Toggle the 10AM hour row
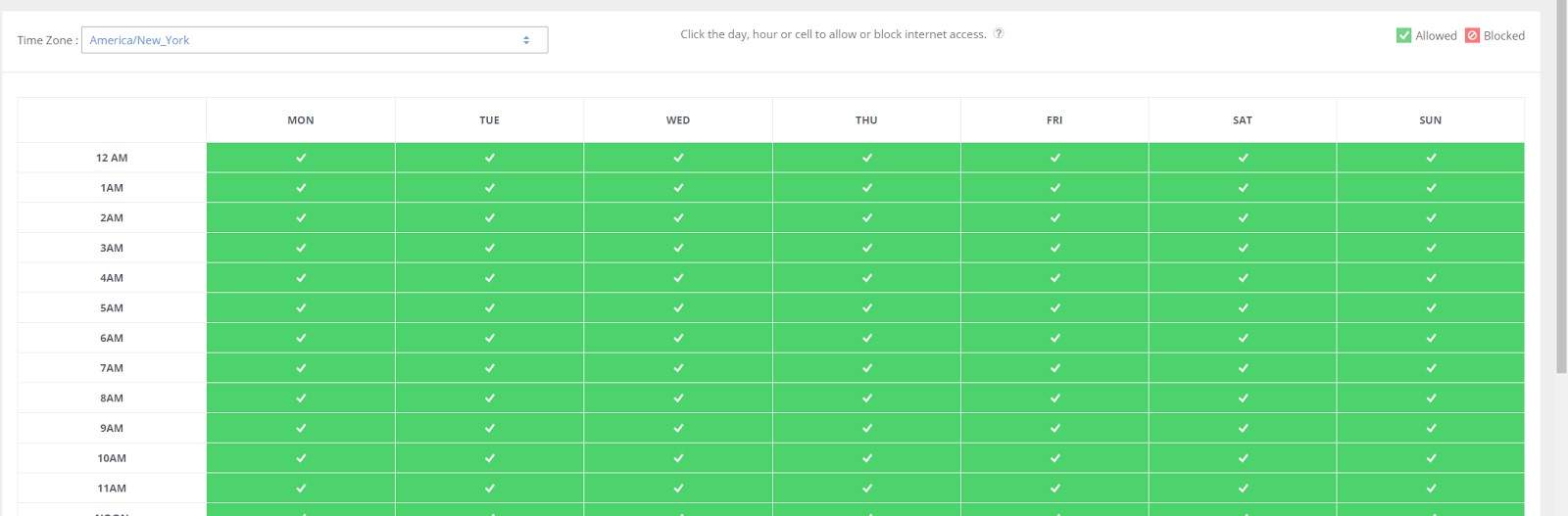Screen dimensions: 1568x516 [x=112, y=458]
